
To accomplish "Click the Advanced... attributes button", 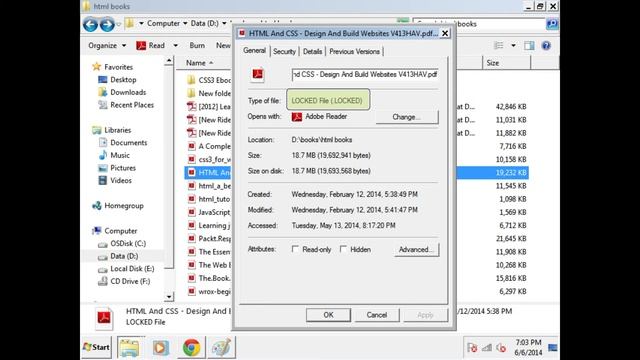I will click(x=416, y=249).
